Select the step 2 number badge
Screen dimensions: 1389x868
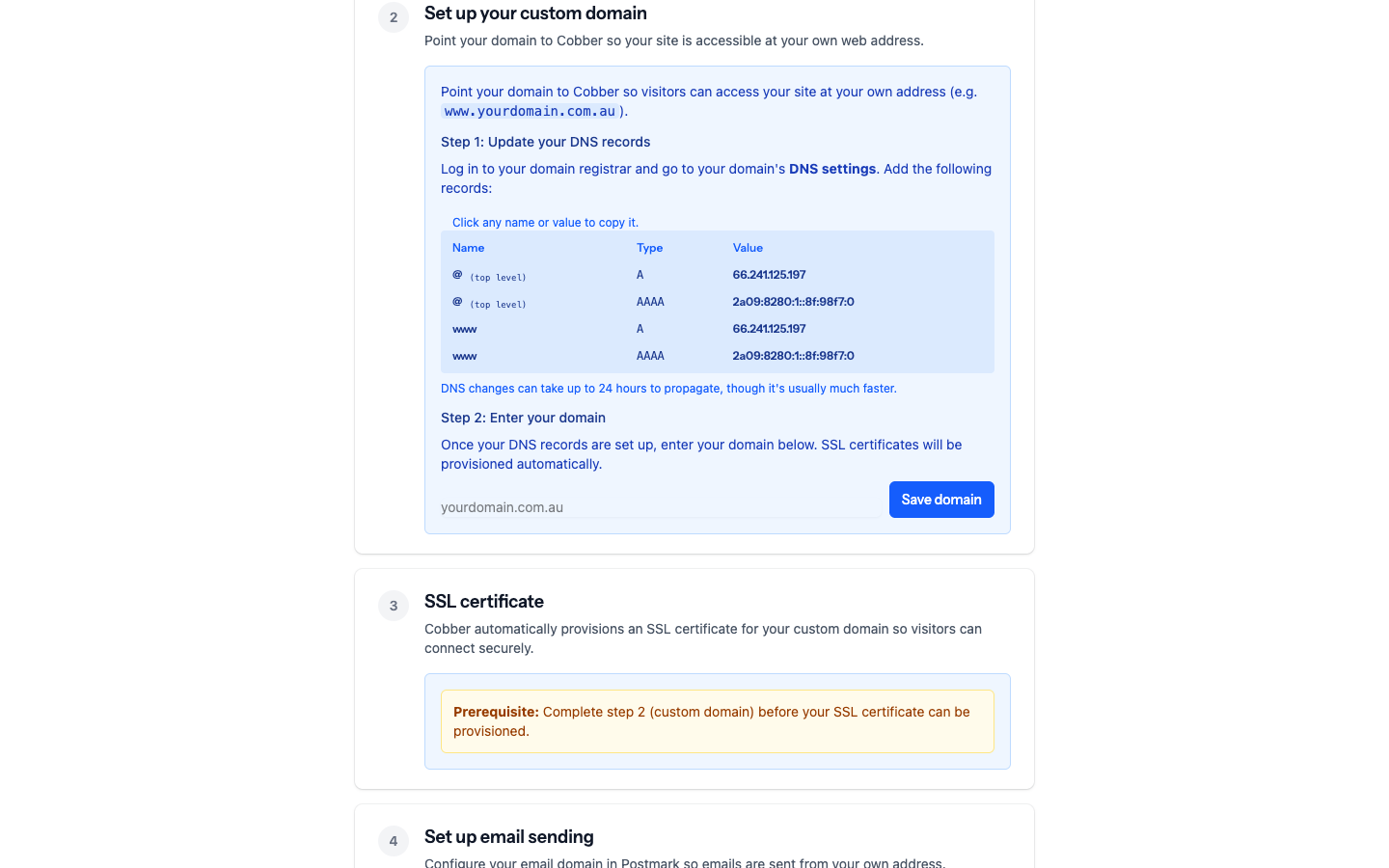pos(394,17)
